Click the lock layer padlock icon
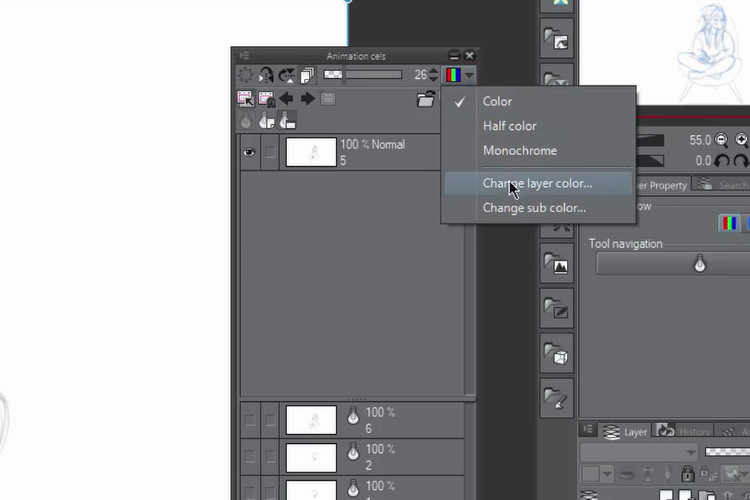 (x=687, y=474)
